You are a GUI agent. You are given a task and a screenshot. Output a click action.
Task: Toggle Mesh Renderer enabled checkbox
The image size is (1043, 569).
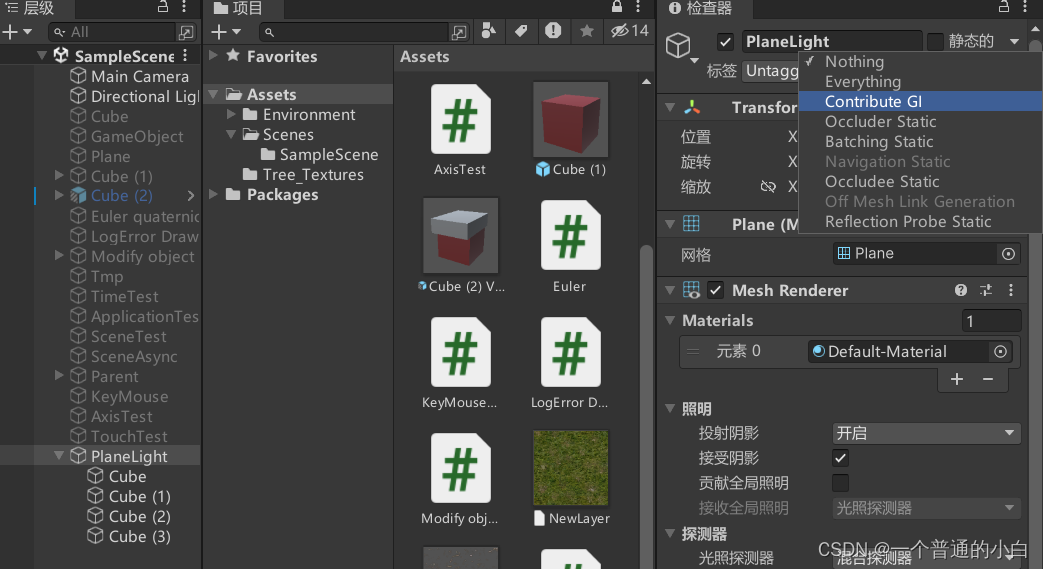pyautogui.click(x=716, y=290)
